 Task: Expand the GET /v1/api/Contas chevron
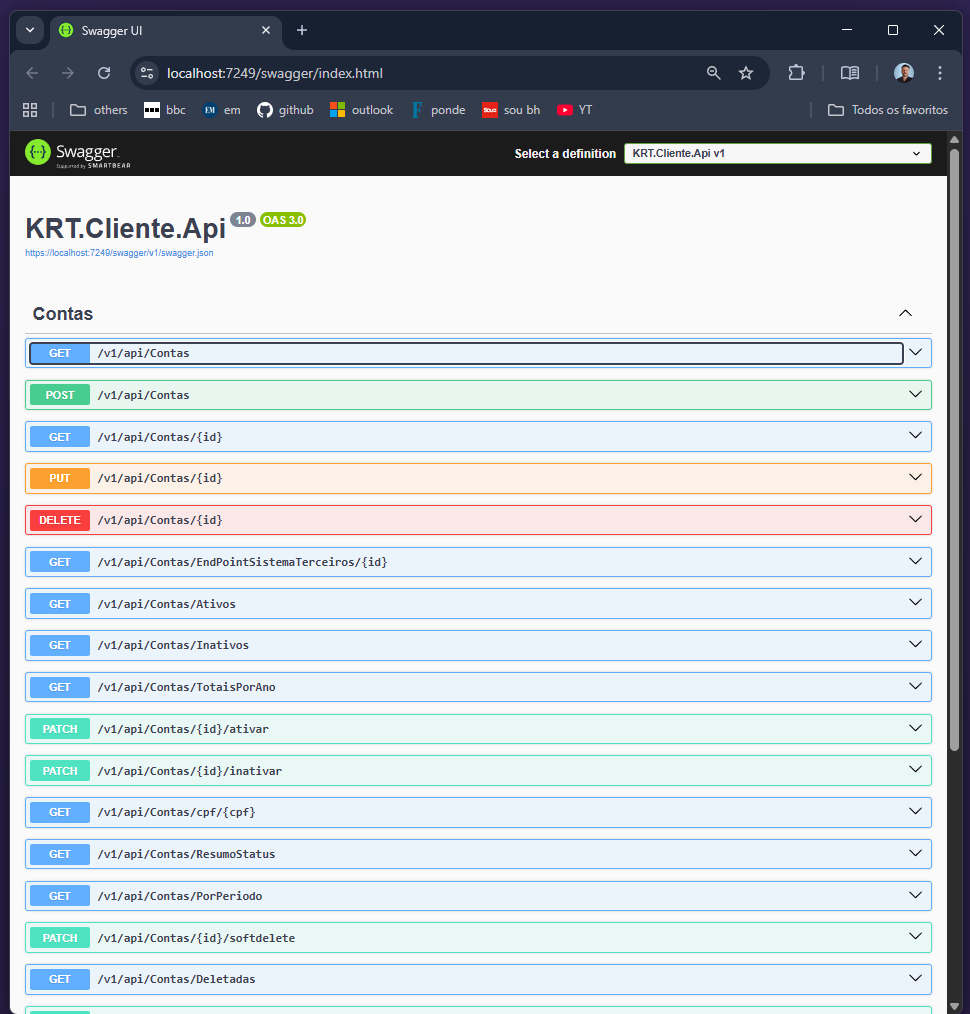pyautogui.click(x=915, y=352)
